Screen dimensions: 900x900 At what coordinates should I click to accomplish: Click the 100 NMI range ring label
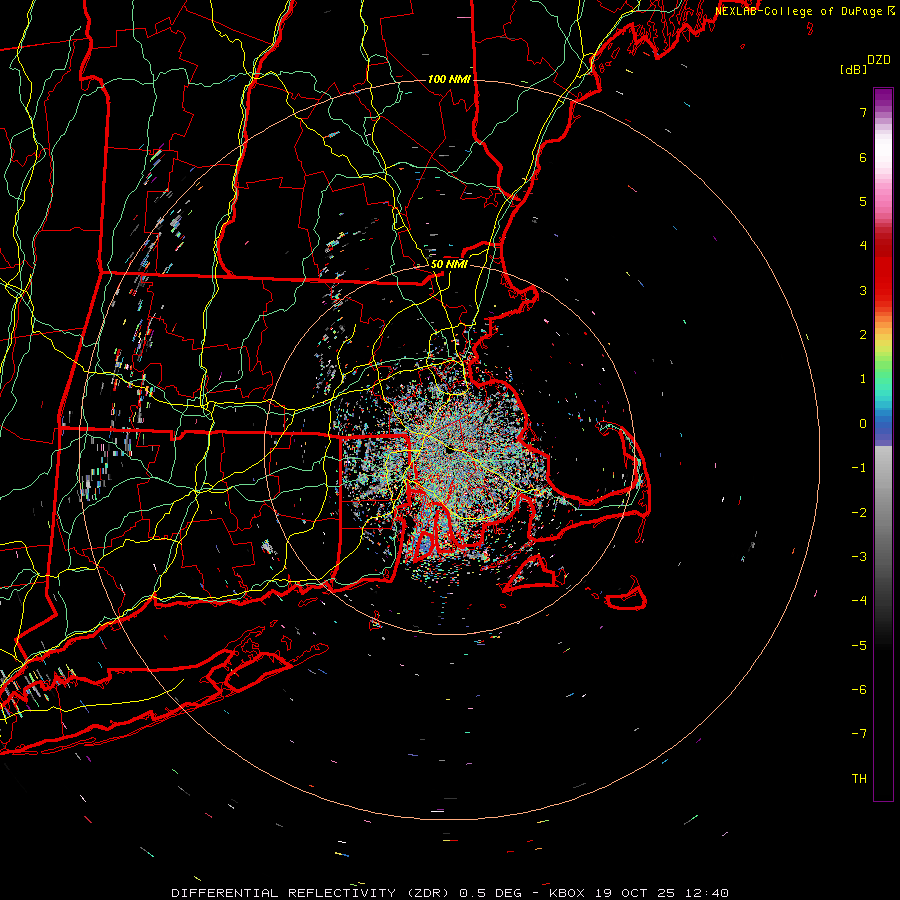449,79
